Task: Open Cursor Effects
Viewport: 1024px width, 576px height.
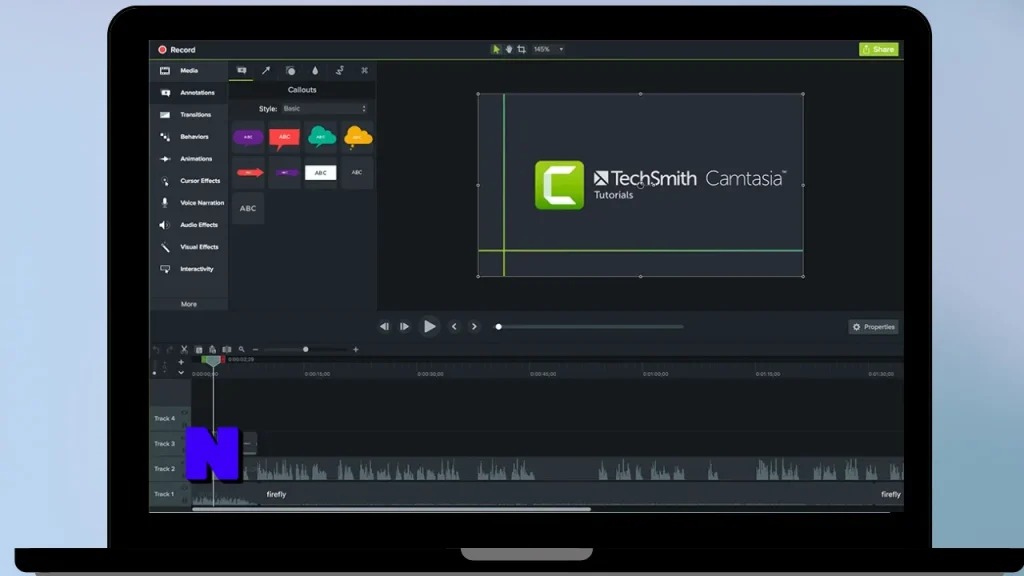Action: coord(189,181)
